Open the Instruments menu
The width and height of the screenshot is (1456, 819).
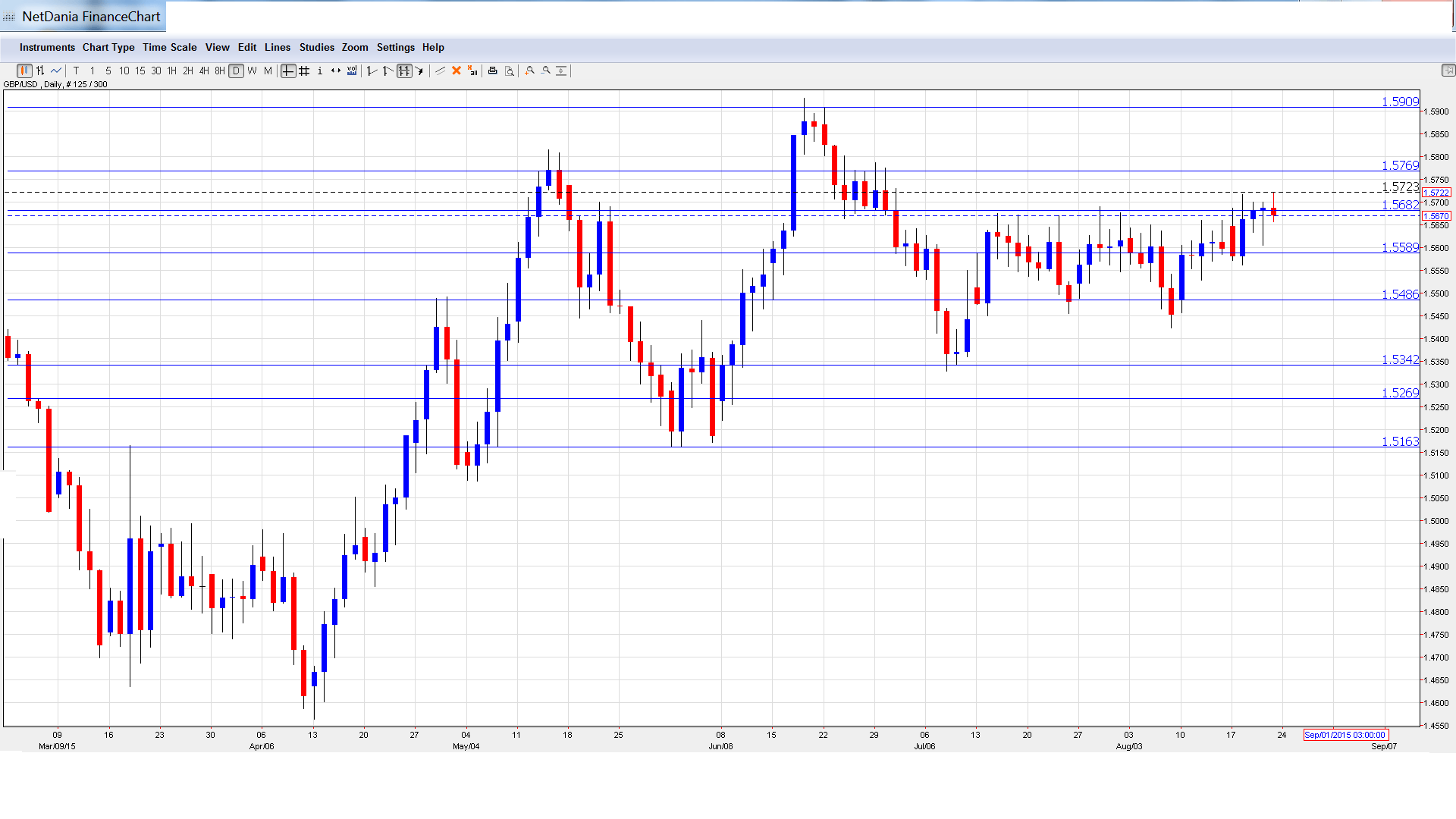click(x=47, y=47)
